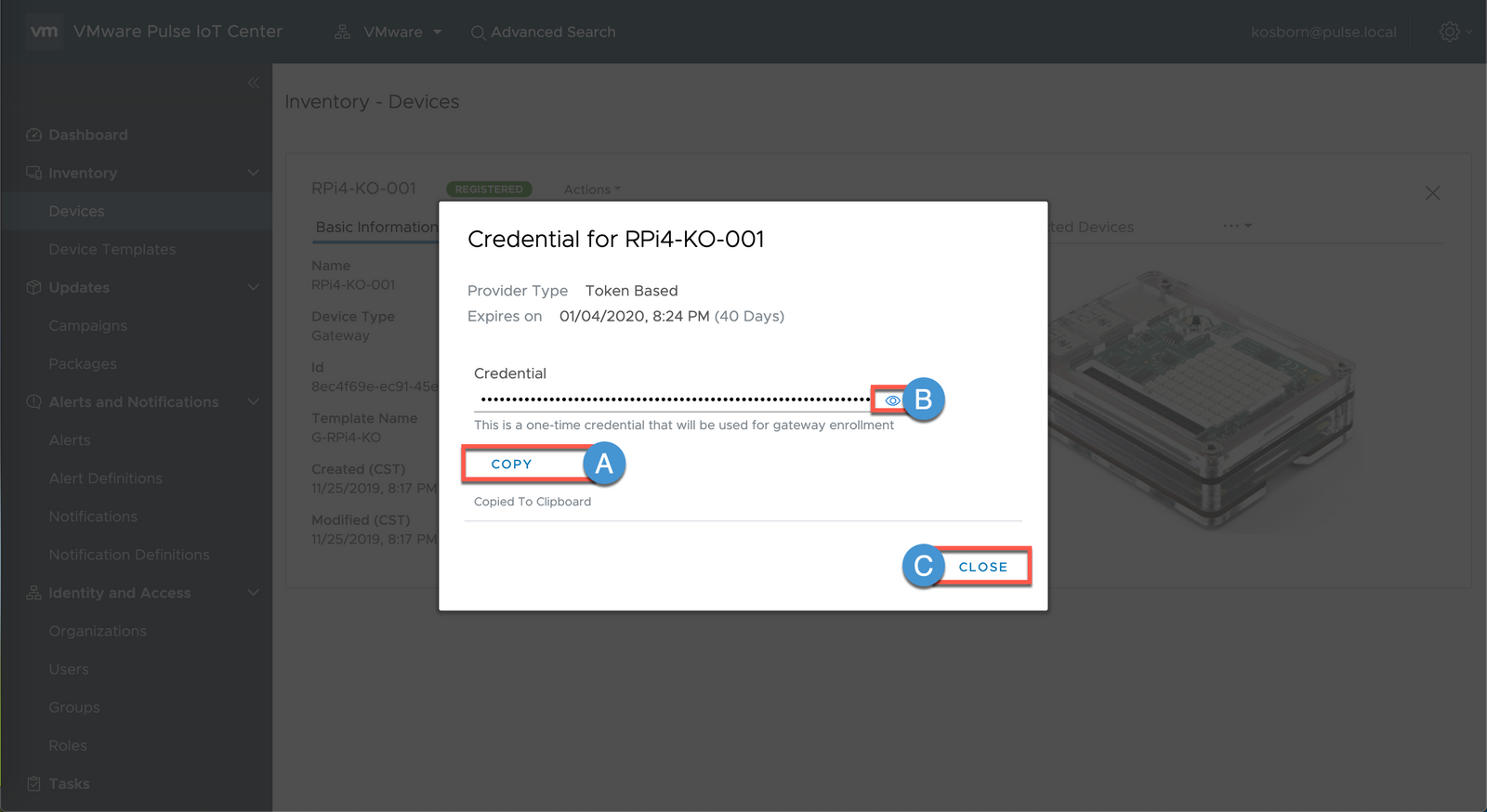Screen dimensions: 1487x812
Task: Click the Inventory devices icon
Action: [x=33, y=173]
